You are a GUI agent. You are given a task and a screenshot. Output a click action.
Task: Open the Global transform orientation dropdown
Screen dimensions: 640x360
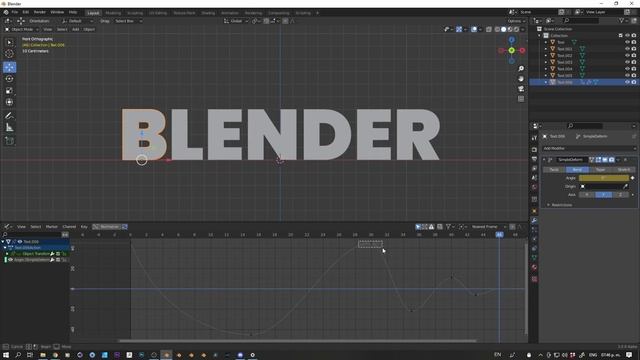point(236,21)
